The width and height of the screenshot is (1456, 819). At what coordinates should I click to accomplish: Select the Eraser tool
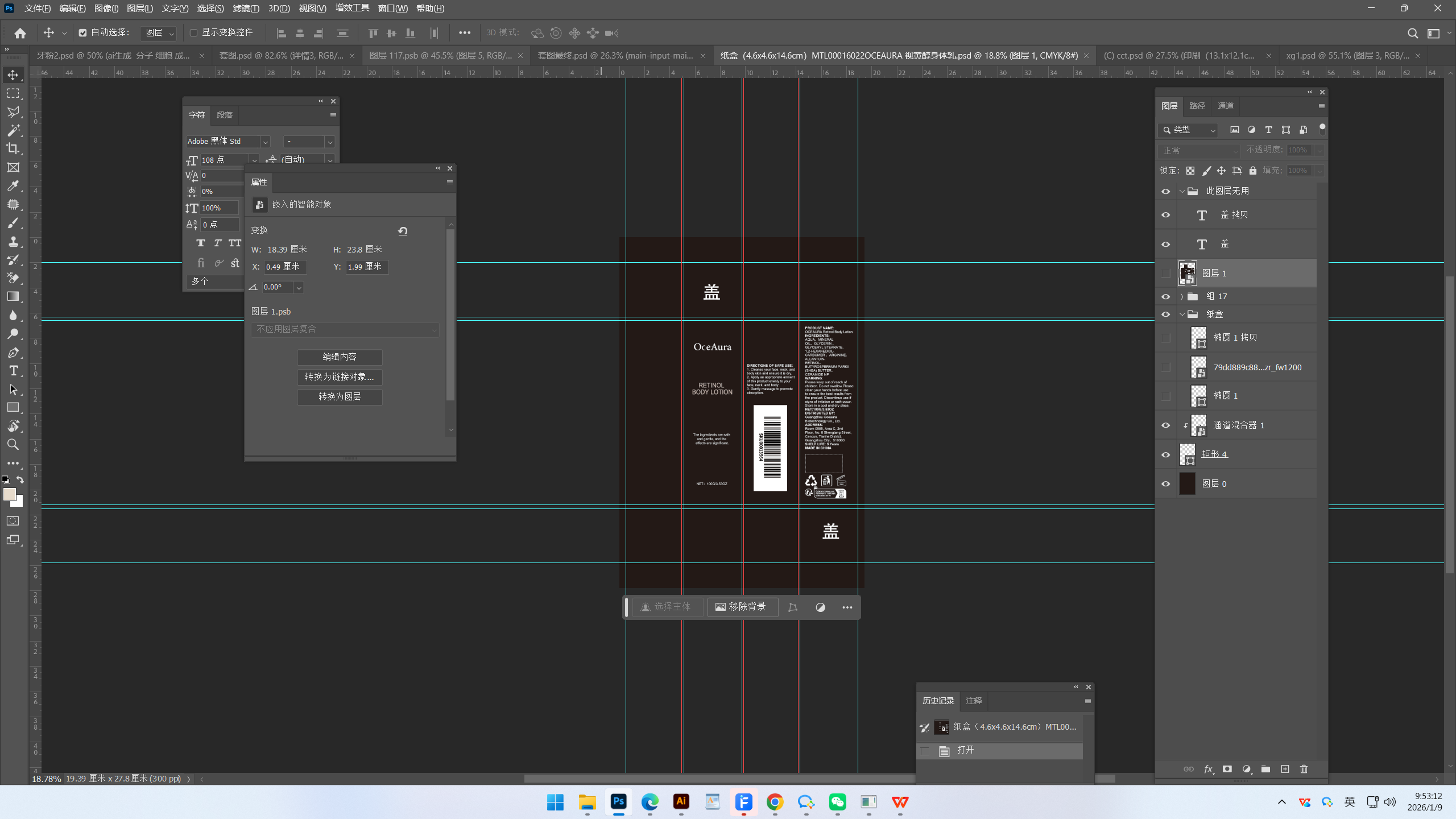[x=13, y=278]
